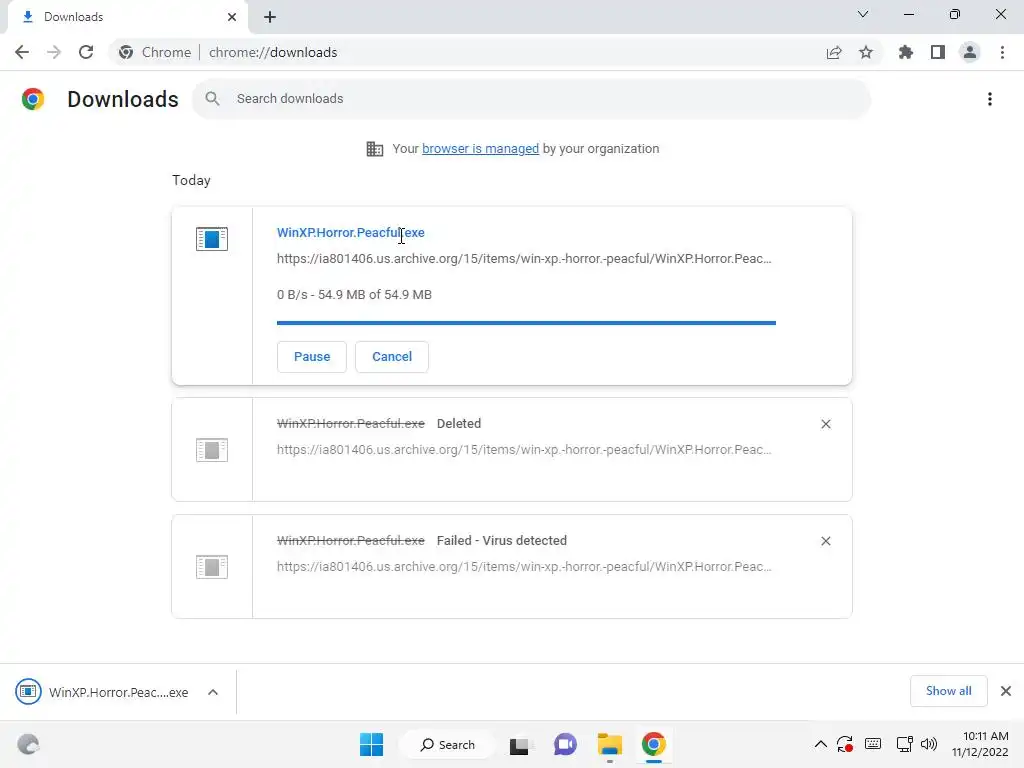Open the Chrome three-dot menu

pyautogui.click(x=1002, y=52)
